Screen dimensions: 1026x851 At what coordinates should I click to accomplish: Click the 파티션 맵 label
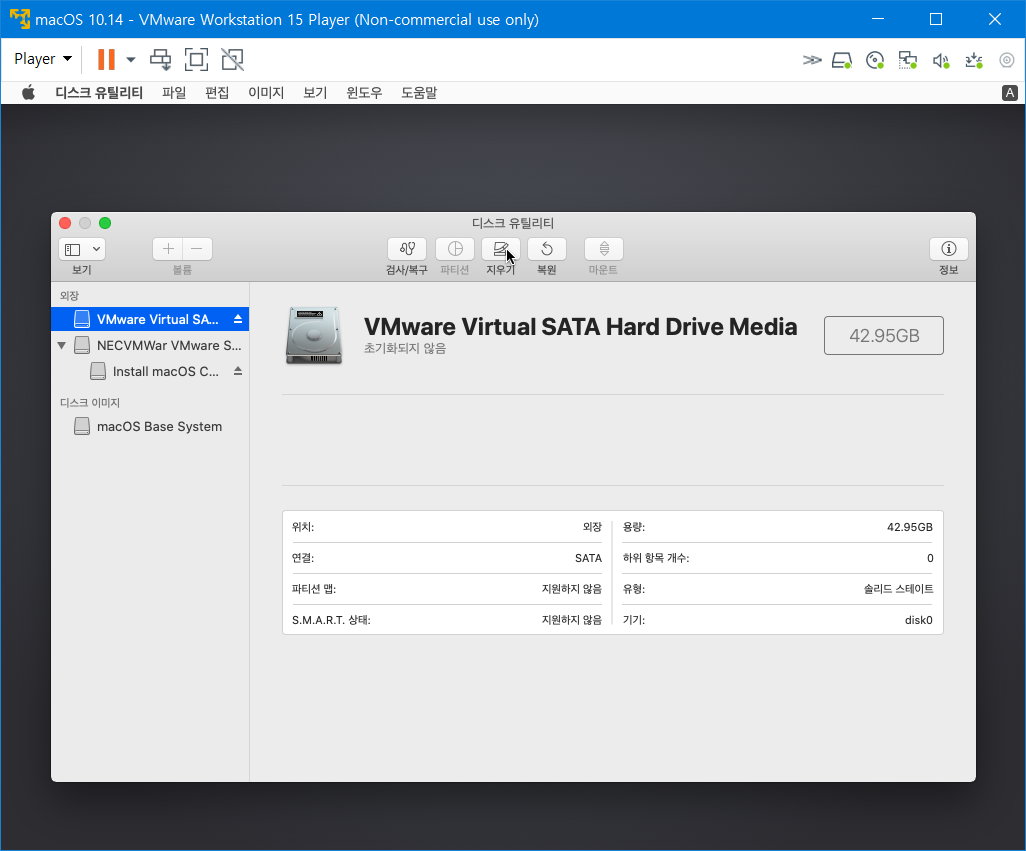pyautogui.click(x=314, y=589)
